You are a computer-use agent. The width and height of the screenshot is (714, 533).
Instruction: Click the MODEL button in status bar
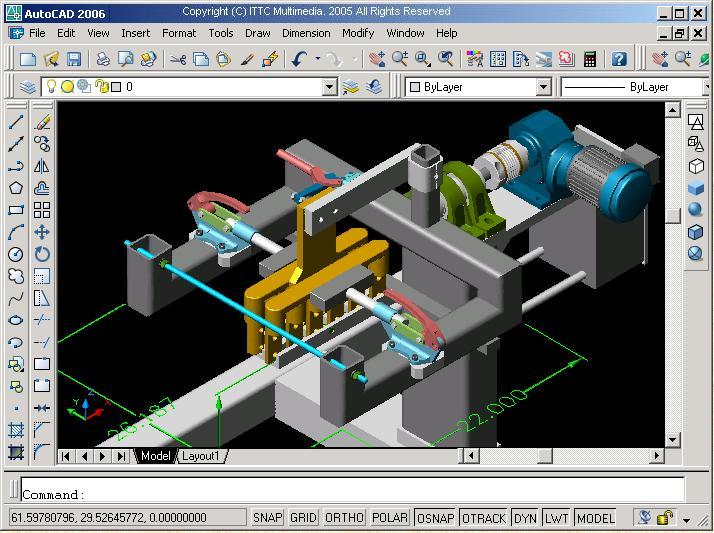point(595,518)
